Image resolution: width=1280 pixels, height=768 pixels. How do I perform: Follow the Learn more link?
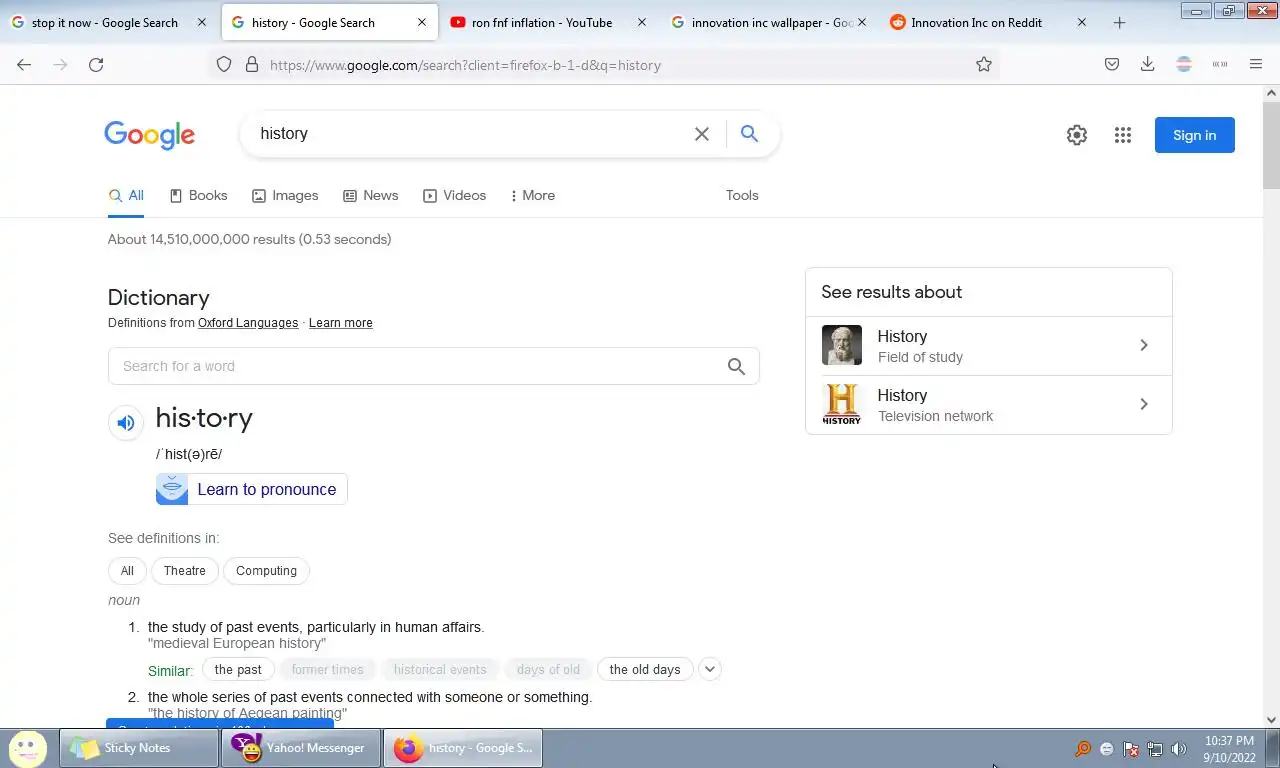(x=340, y=323)
